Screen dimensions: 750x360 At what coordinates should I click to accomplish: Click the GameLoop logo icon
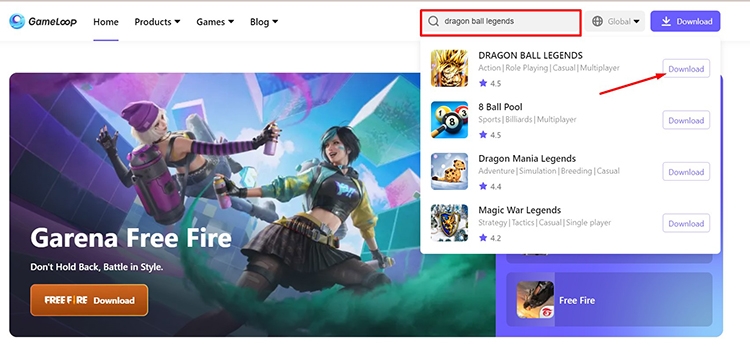pyautogui.click(x=17, y=22)
